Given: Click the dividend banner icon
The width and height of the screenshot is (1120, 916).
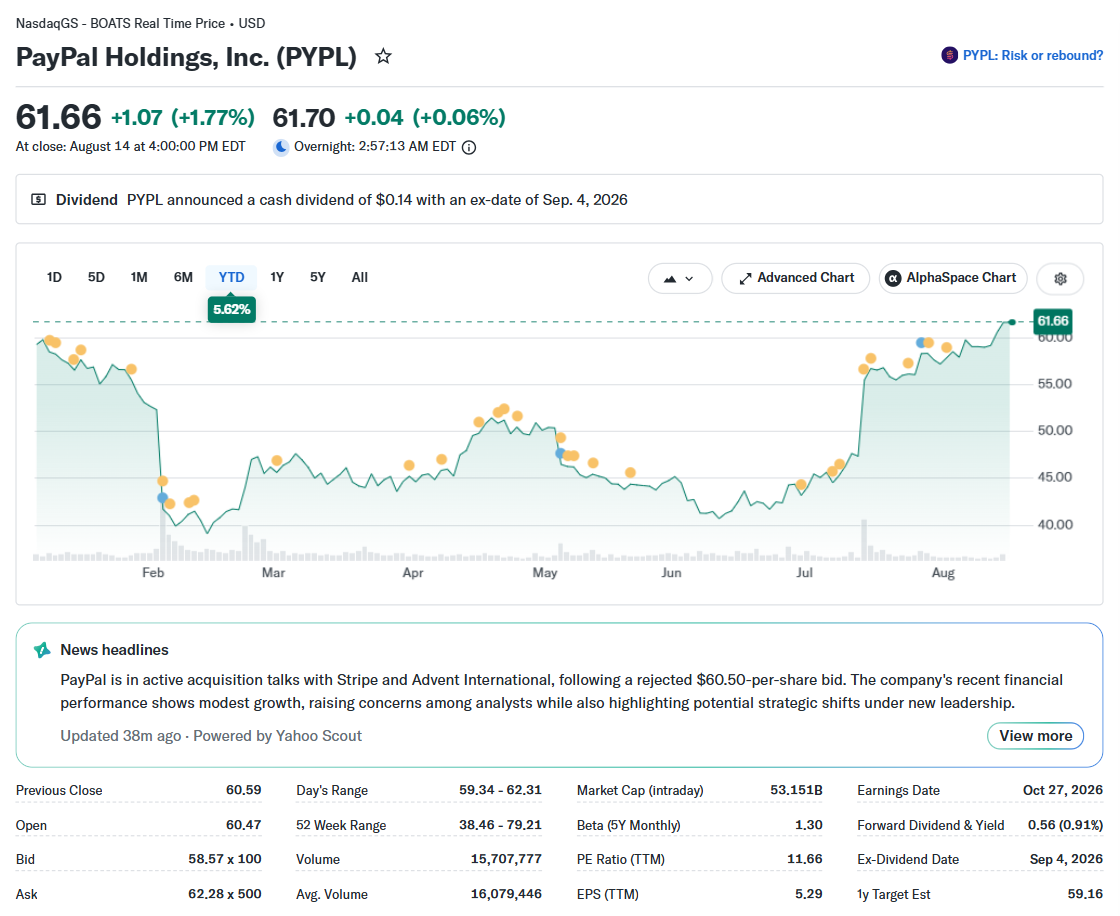Looking at the screenshot, I should 39,200.
